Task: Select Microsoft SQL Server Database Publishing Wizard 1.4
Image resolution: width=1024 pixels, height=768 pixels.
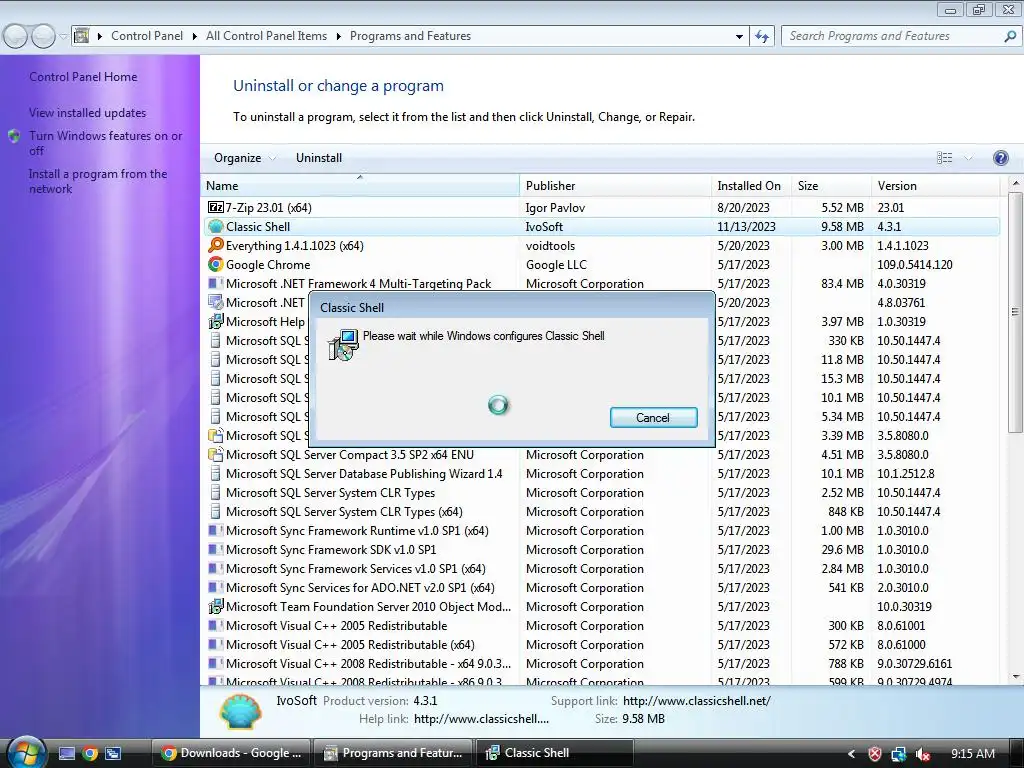Action: pyautogui.click(x=601, y=474)
